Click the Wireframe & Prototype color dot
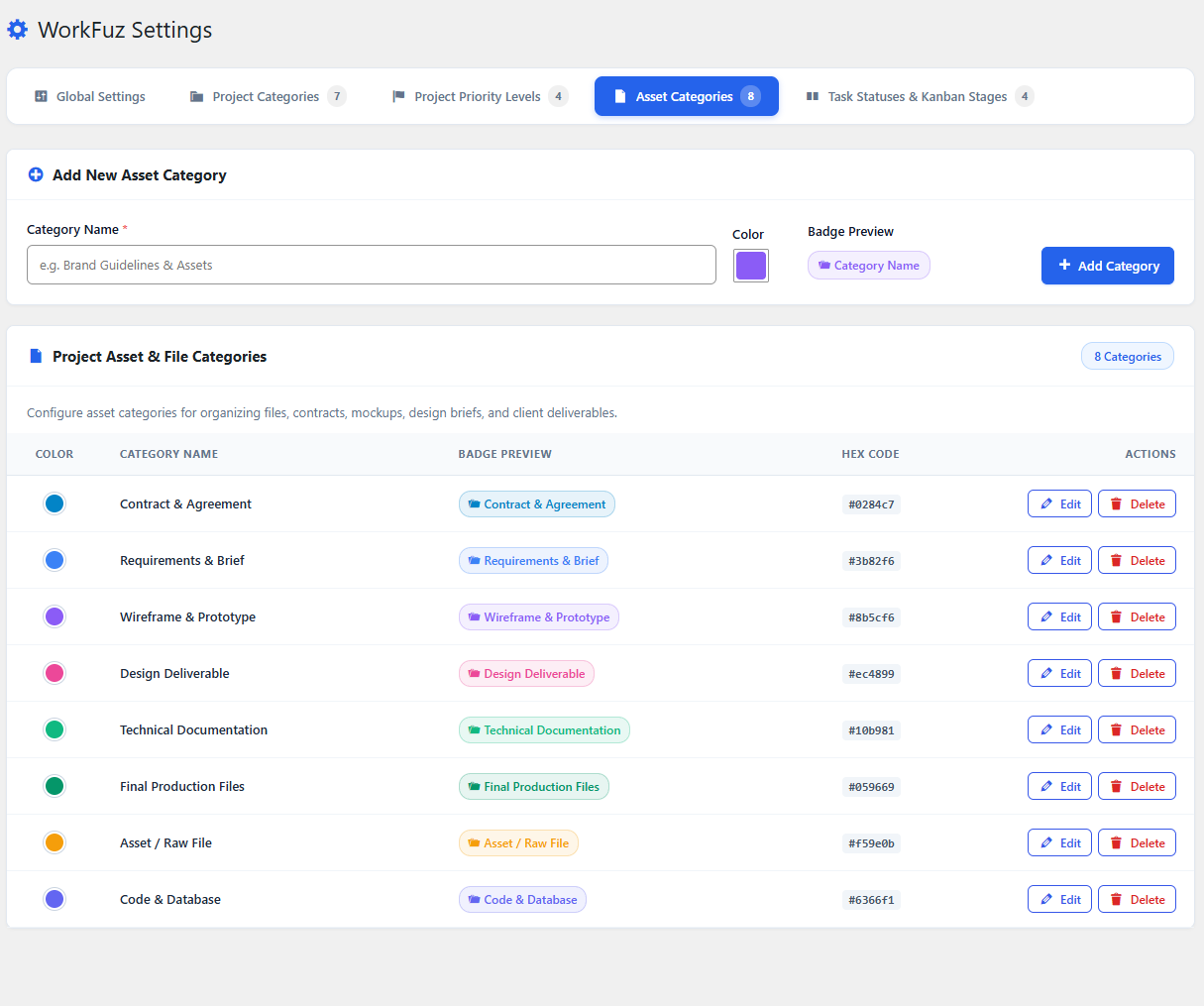1204x1006 pixels. click(55, 616)
